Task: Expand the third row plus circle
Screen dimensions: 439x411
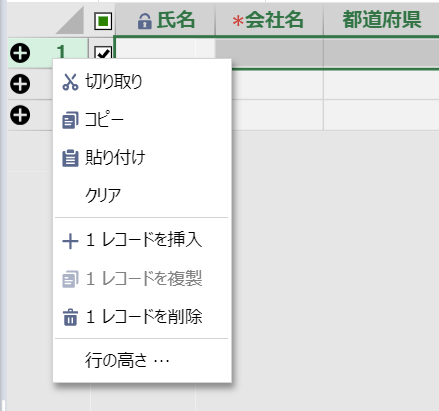Action: [x=20, y=115]
